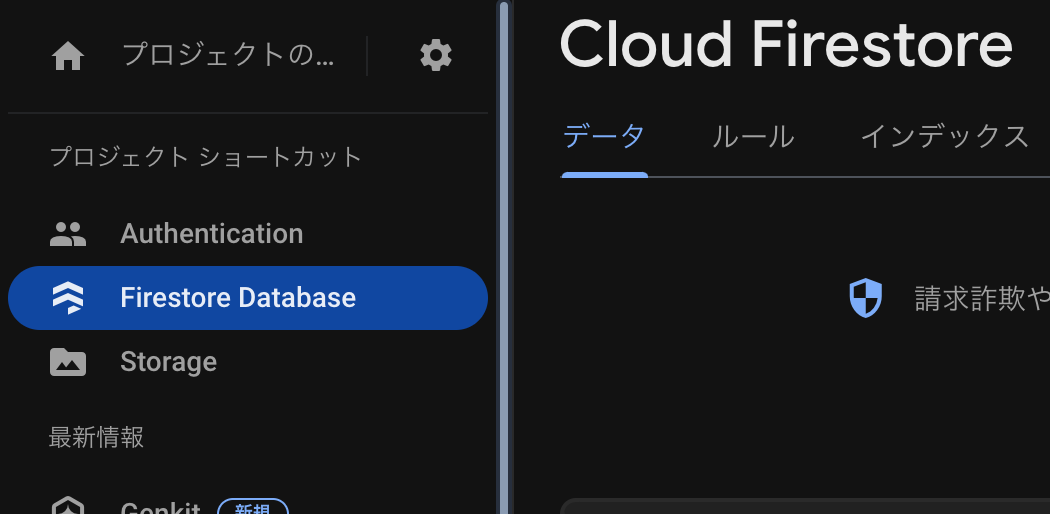Switch to the ルール tab
This screenshot has width=1050, height=514.
[753, 137]
